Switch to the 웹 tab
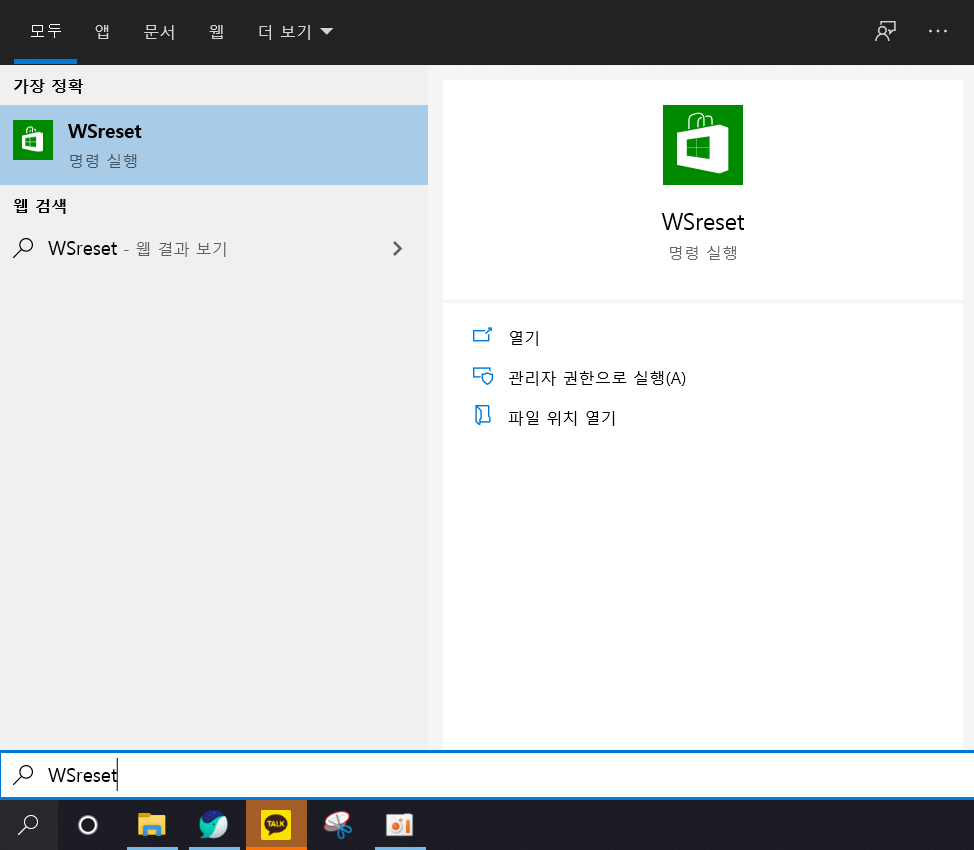 point(216,32)
